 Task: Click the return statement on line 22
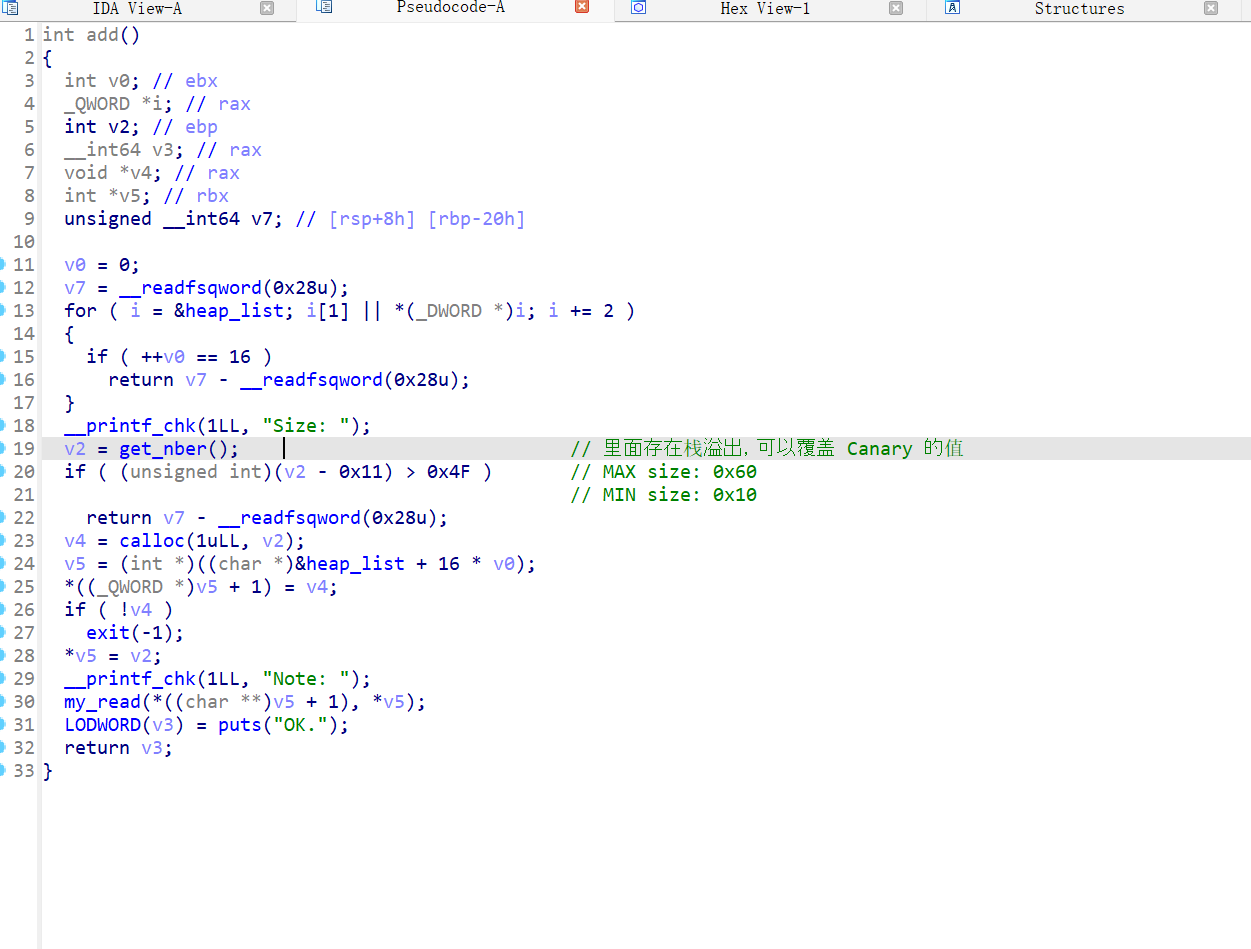tap(267, 518)
